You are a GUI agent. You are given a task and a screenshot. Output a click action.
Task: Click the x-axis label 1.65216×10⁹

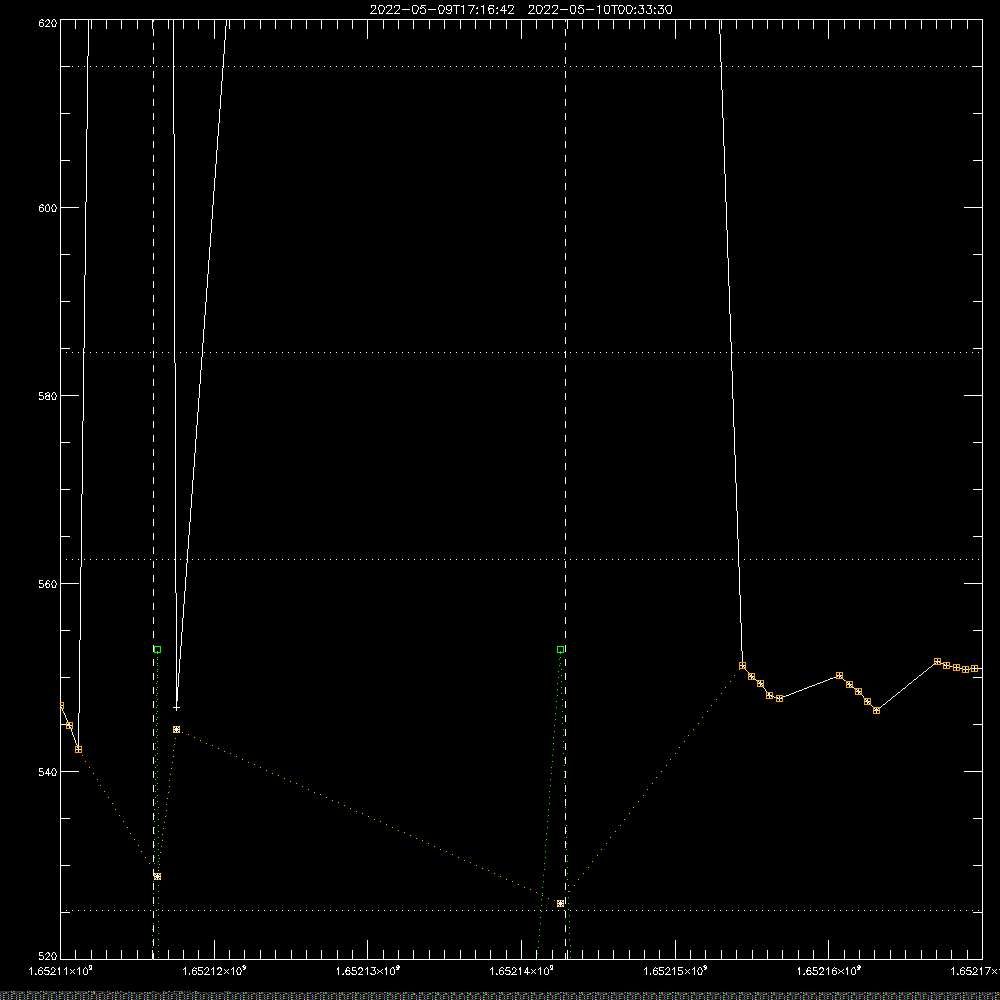[828, 971]
